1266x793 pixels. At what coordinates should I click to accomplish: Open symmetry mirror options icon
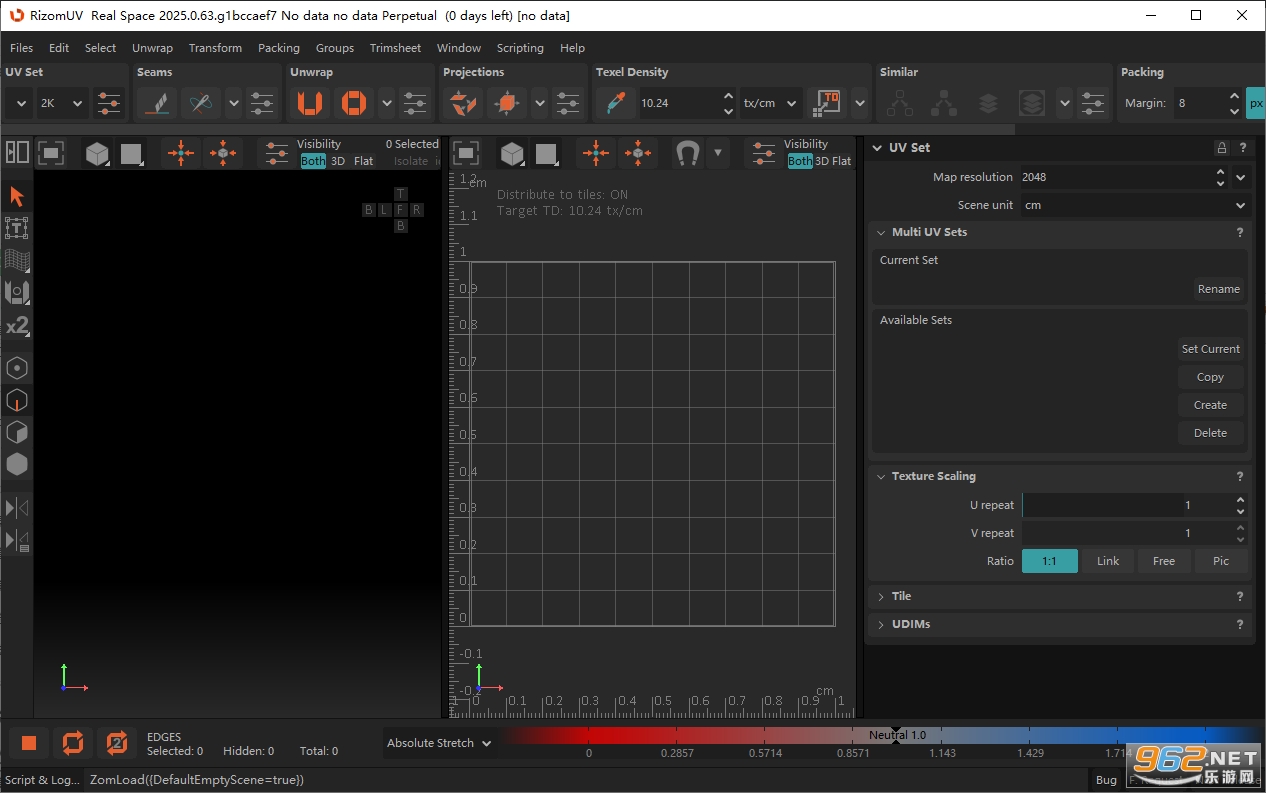point(17,541)
